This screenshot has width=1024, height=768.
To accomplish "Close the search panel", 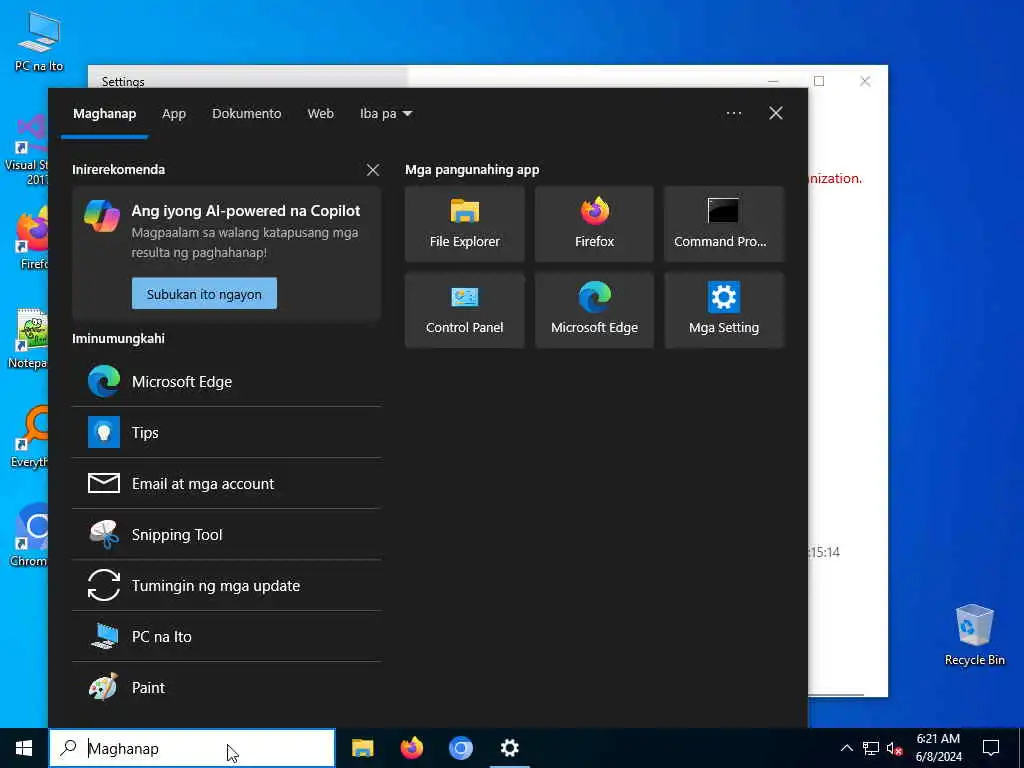I will coord(776,114).
